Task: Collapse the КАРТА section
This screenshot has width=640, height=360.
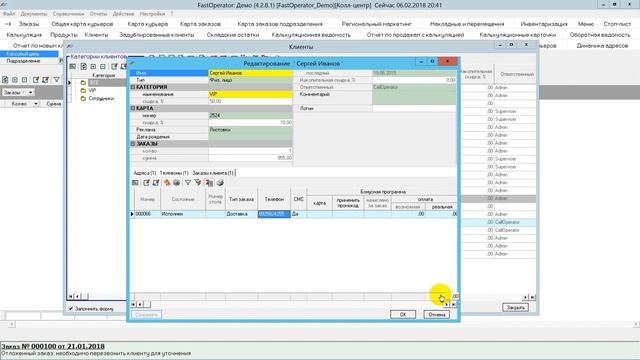Action: click(x=133, y=108)
